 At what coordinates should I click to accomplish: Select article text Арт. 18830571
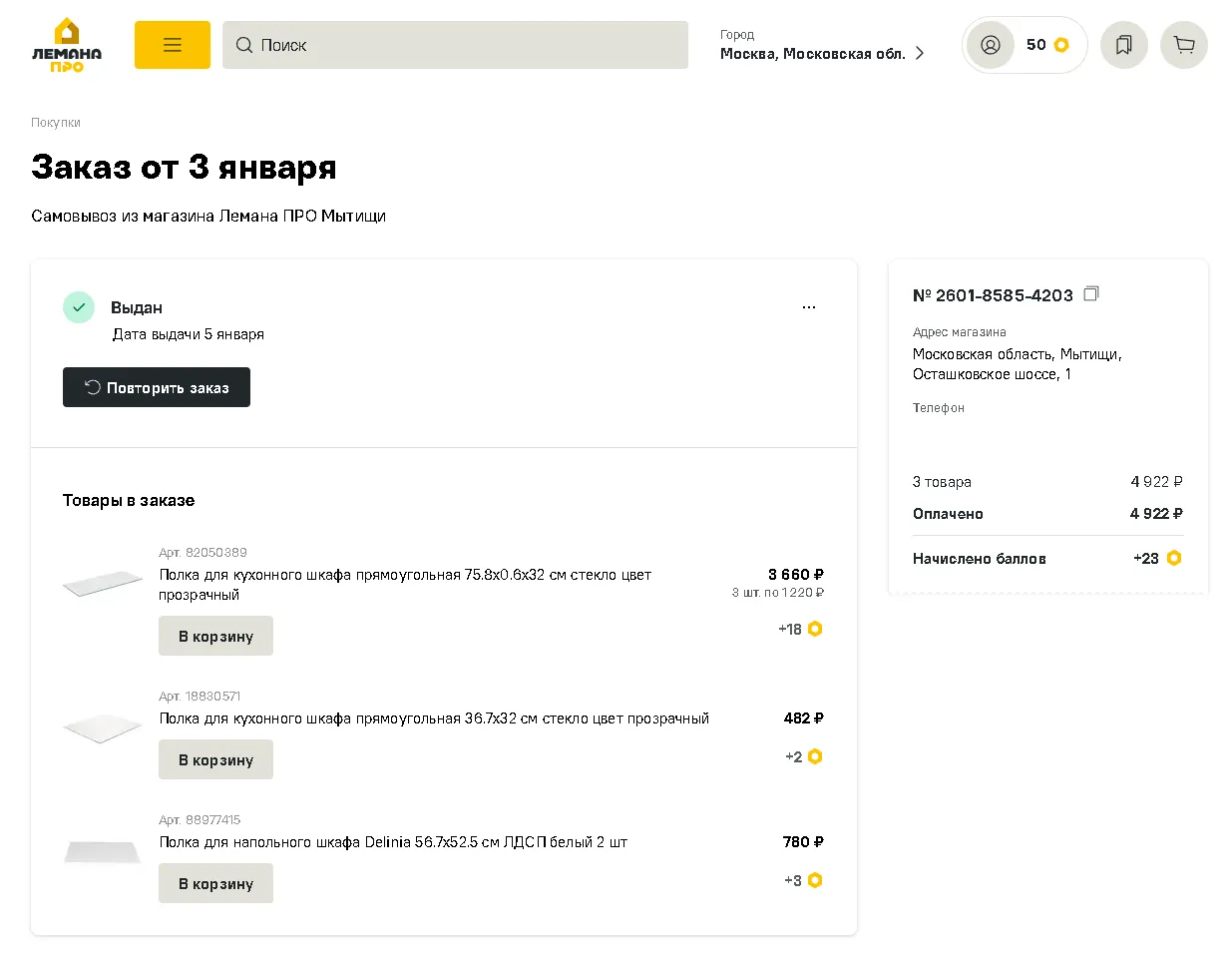pyautogui.click(x=200, y=696)
